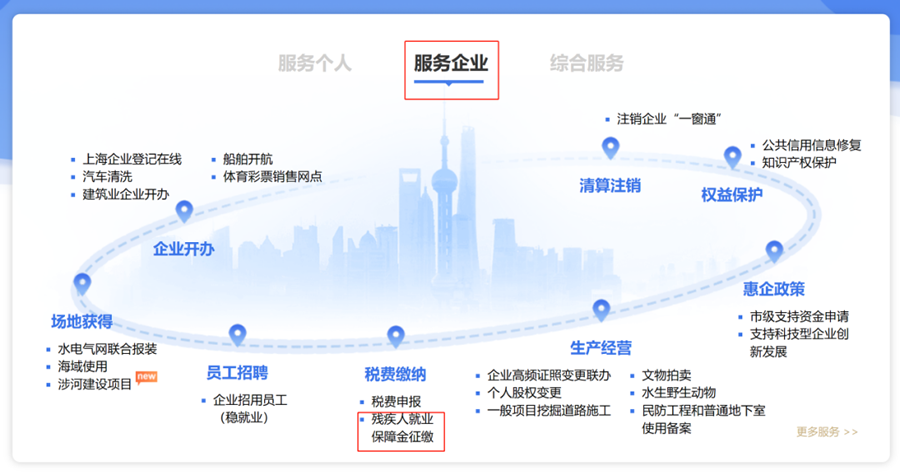Click the map pin above 权益保护

(732, 156)
